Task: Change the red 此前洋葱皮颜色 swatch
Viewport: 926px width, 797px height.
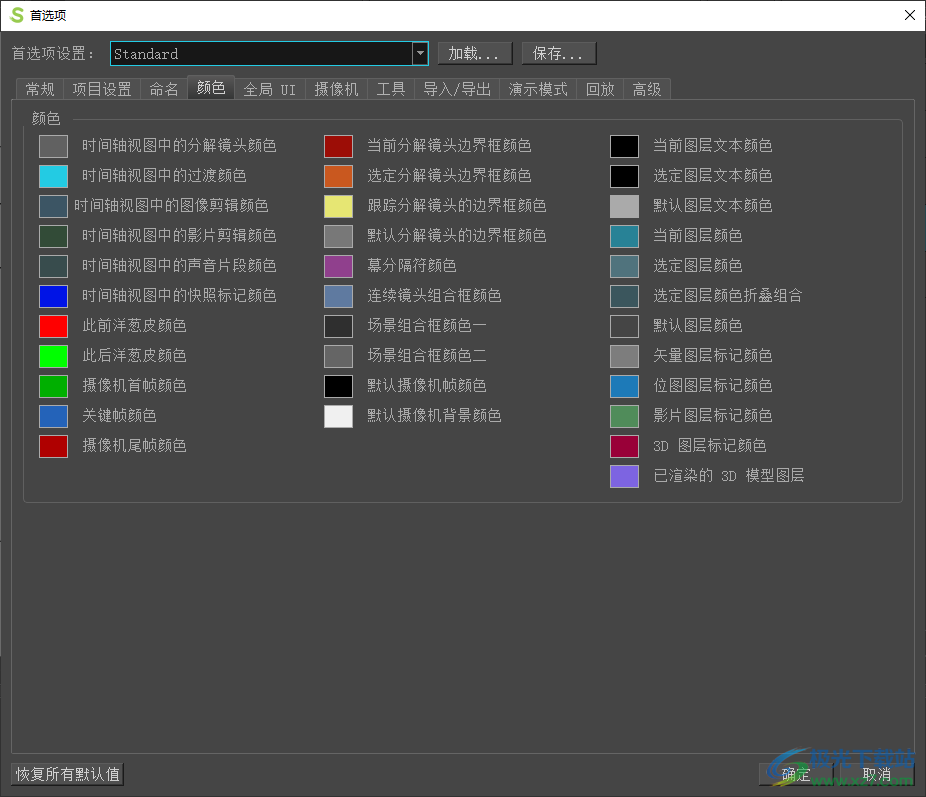Action: click(x=53, y=326)
